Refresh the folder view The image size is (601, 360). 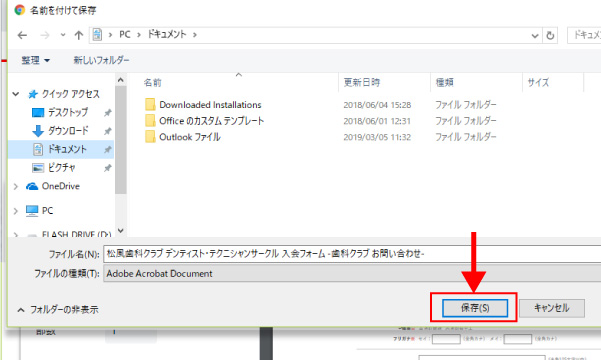[x=550, y=36]
